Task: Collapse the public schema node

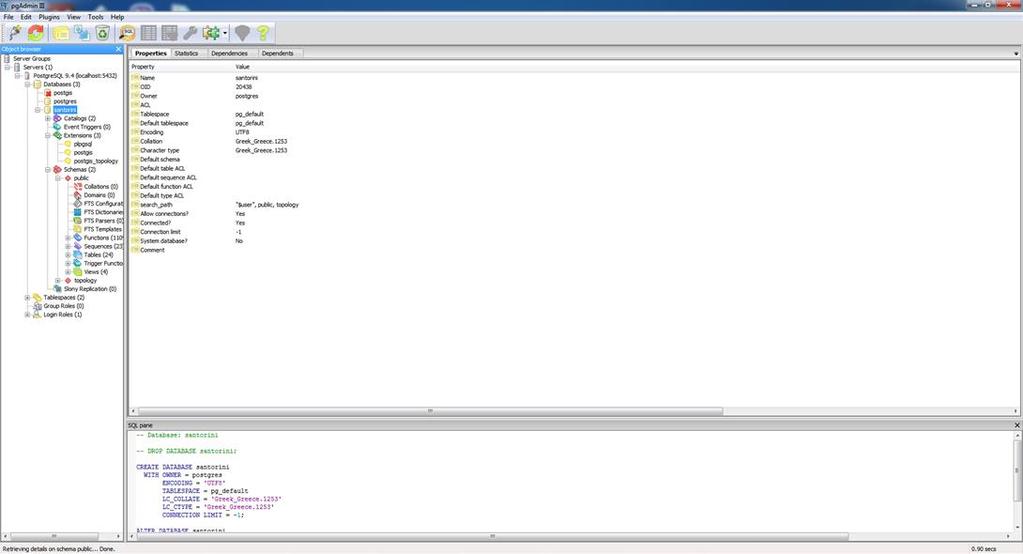Action: [x=58, y=178]
